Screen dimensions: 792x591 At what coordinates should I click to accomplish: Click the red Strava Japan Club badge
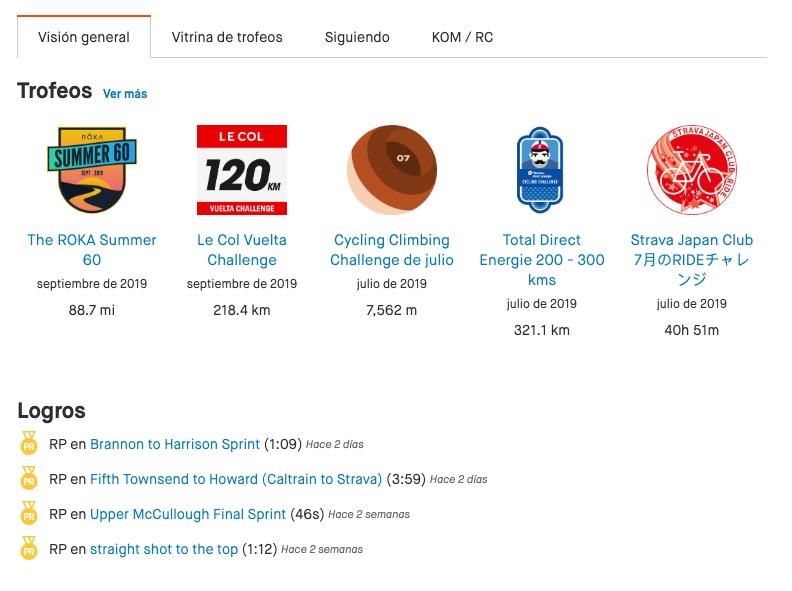692,170
